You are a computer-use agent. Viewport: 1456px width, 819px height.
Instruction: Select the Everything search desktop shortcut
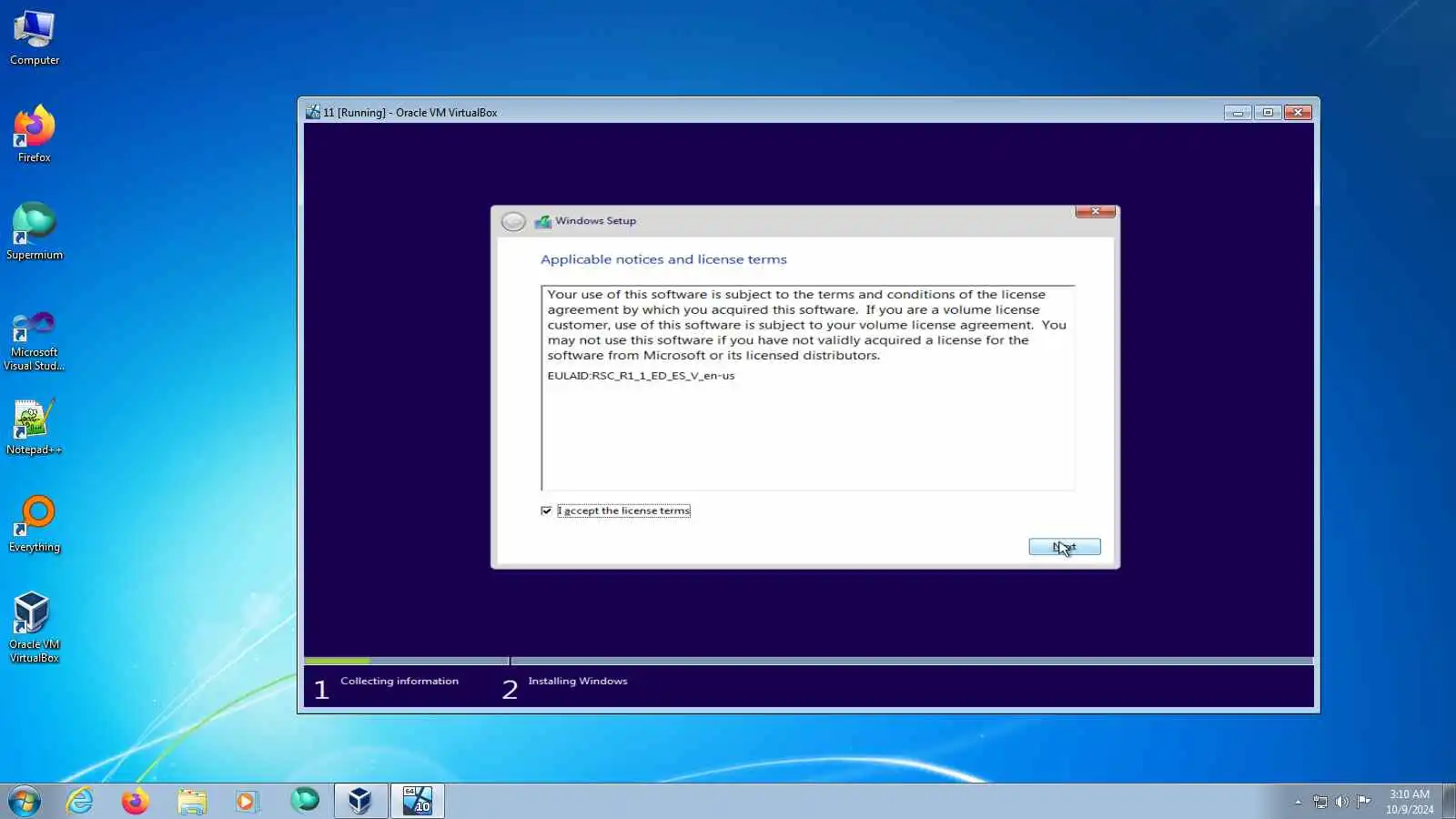coord(35,524)
